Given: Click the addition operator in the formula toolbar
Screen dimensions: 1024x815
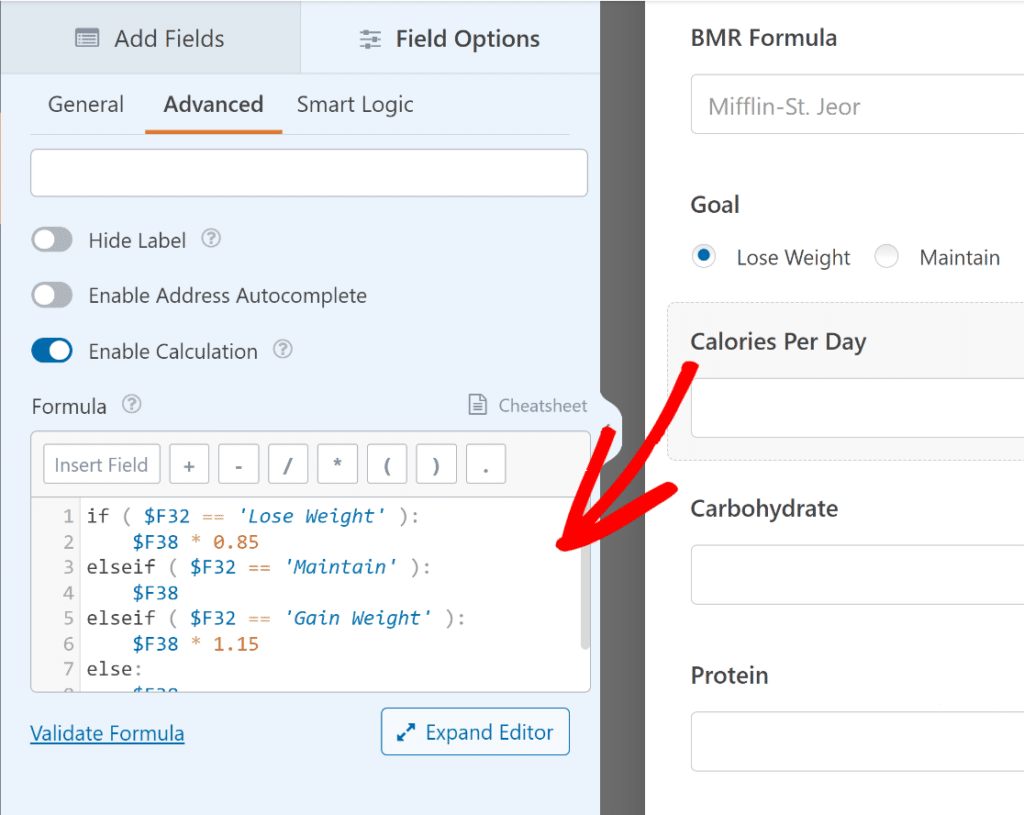Looking at the screenshot, I should [x=189, y=463].
